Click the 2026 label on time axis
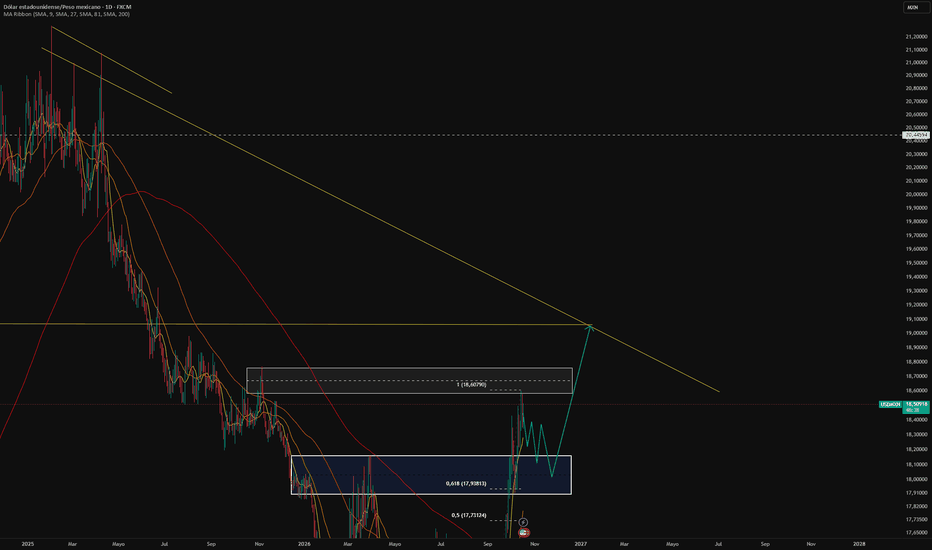The image size is (932, 550). pyautogui.click(x=304, y=543)
